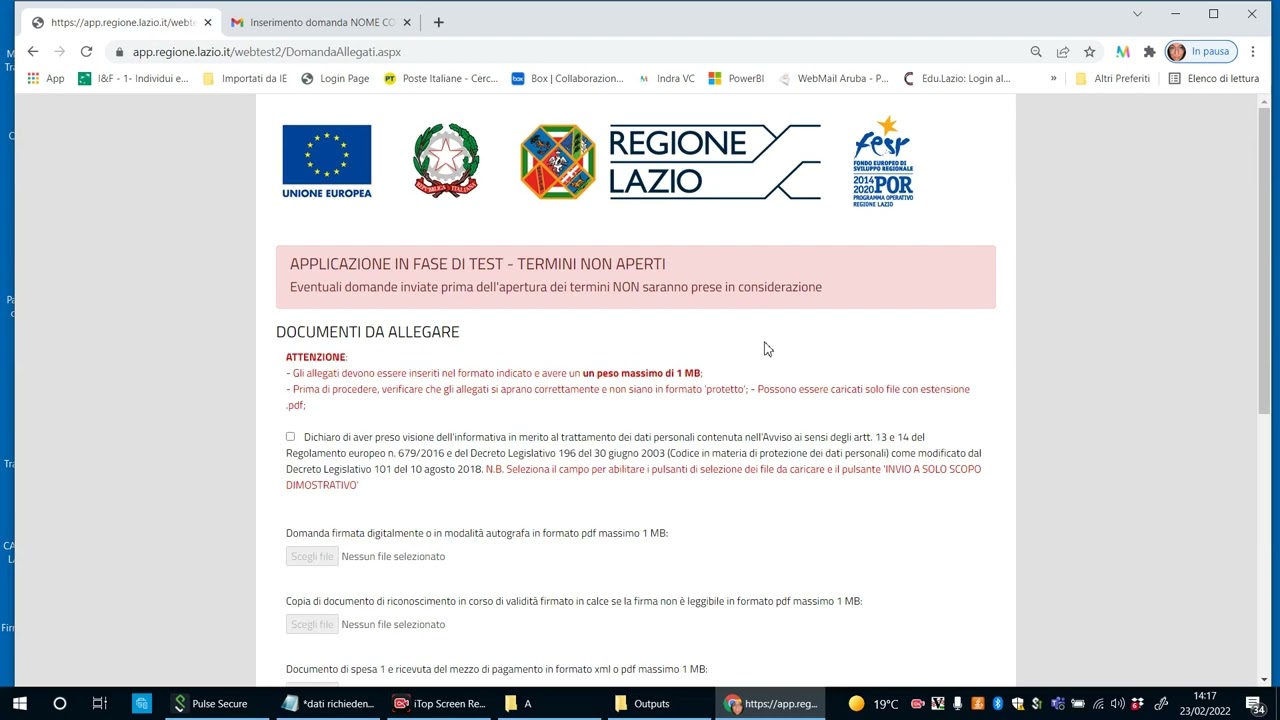1280x720 pixels.
Task: Open the Elenco di lettura panel
Action: [x=1214, y=78]
